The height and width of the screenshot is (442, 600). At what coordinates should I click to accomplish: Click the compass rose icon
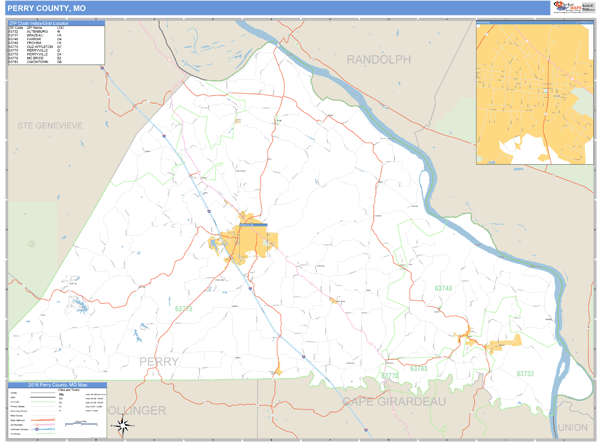[122, 427]
